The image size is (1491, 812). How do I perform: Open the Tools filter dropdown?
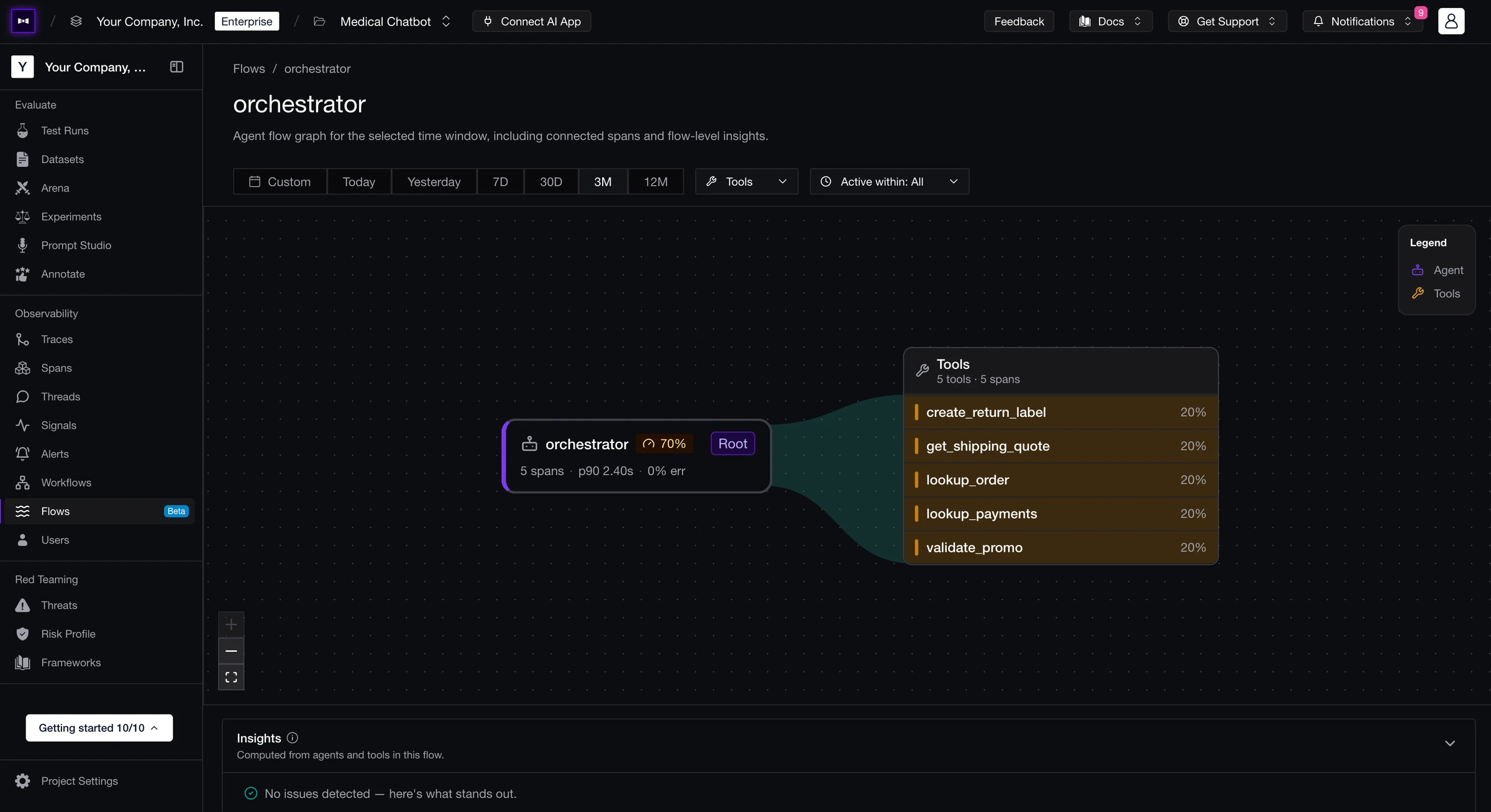[746, 181]
